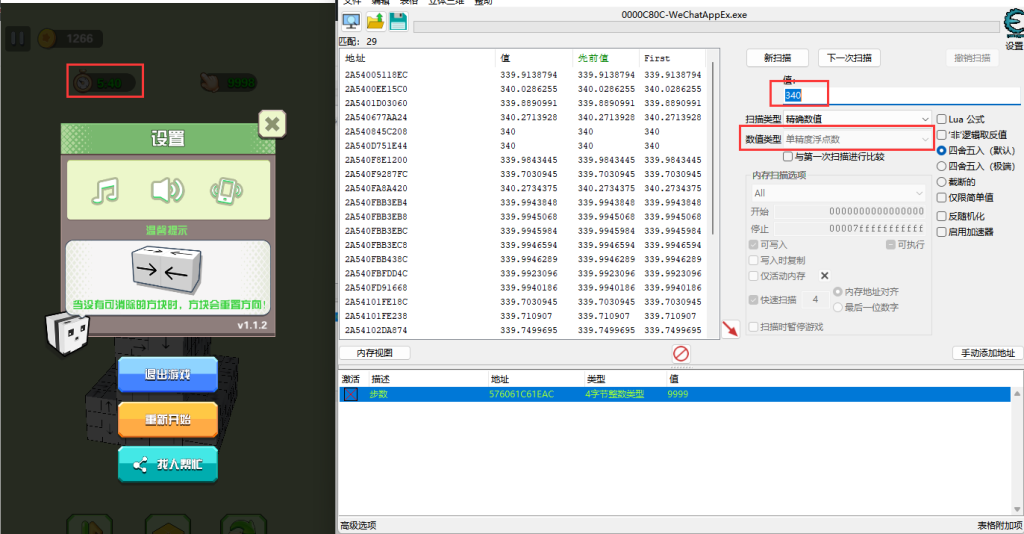Viewport: 1024px width, 534px height.
Task: Select result row 2A540D751E44
Action: (523, 146)
